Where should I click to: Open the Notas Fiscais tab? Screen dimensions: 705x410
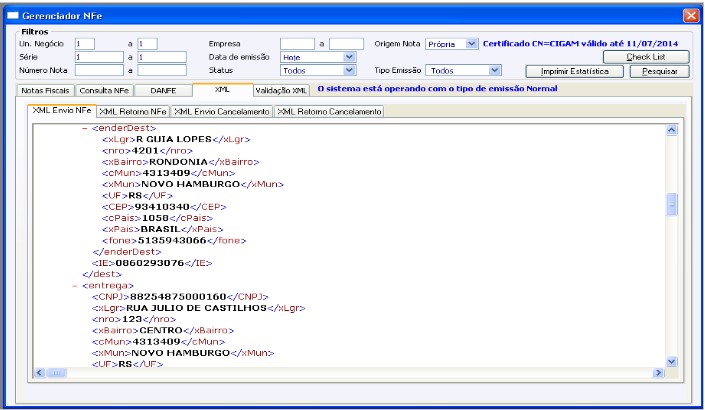tap(45, 90)
